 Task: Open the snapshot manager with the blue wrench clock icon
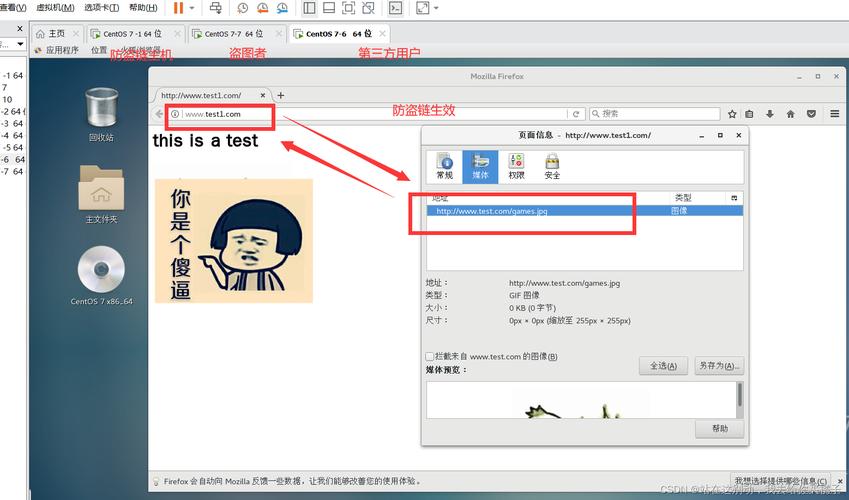pos(282,8)
